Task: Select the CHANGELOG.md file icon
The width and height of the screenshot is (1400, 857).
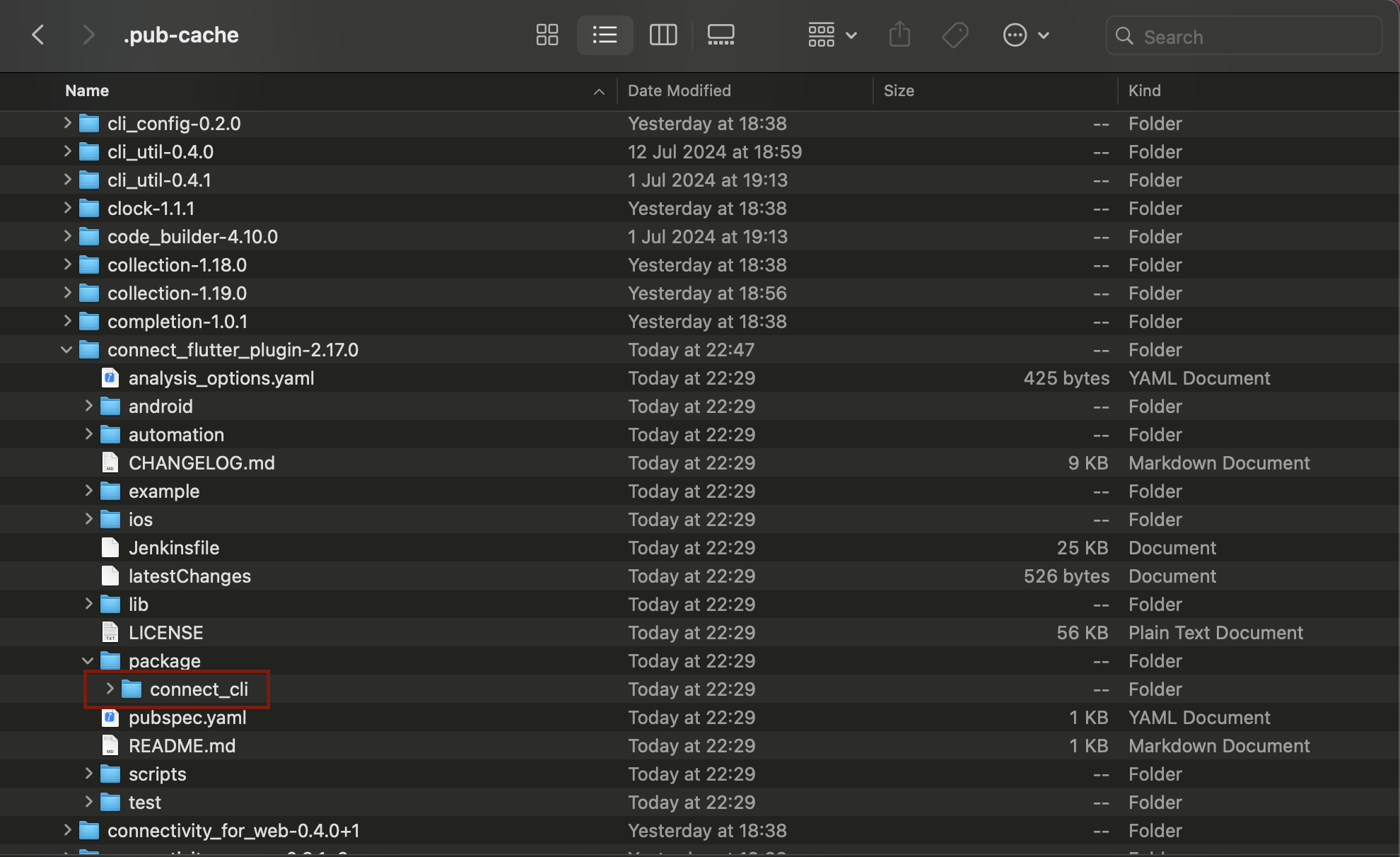Action: click(110, 462)
